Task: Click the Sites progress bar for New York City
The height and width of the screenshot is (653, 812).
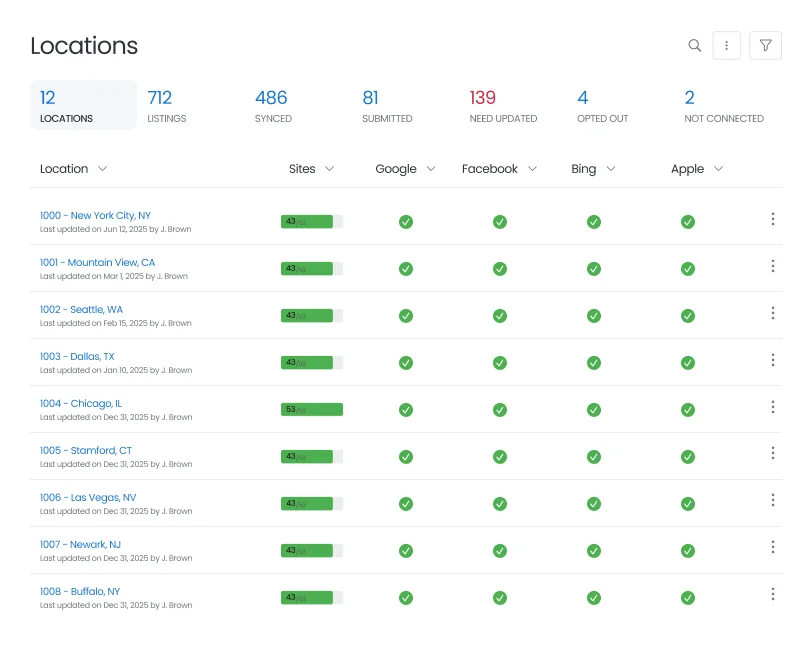Action: pyautogui.click(x=312, y=222)
